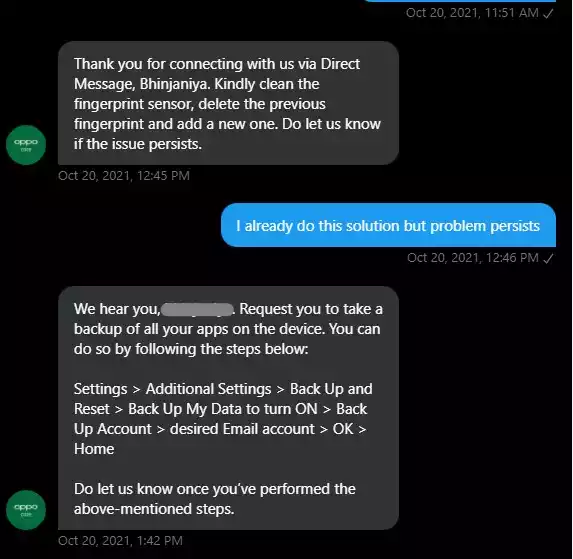
Task: Click the 1:42 PM message timestamp
Action: tap(120, 541)
